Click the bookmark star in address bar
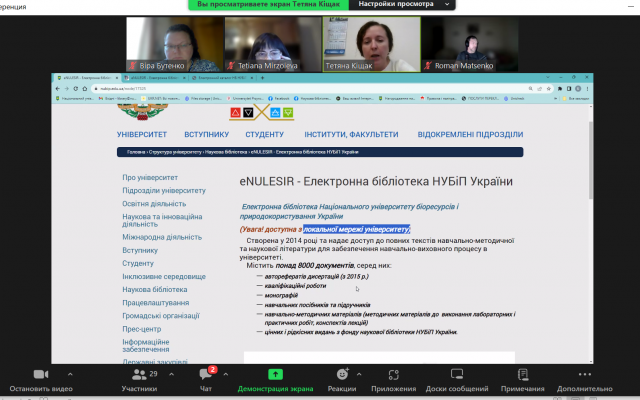 (549, 89)
